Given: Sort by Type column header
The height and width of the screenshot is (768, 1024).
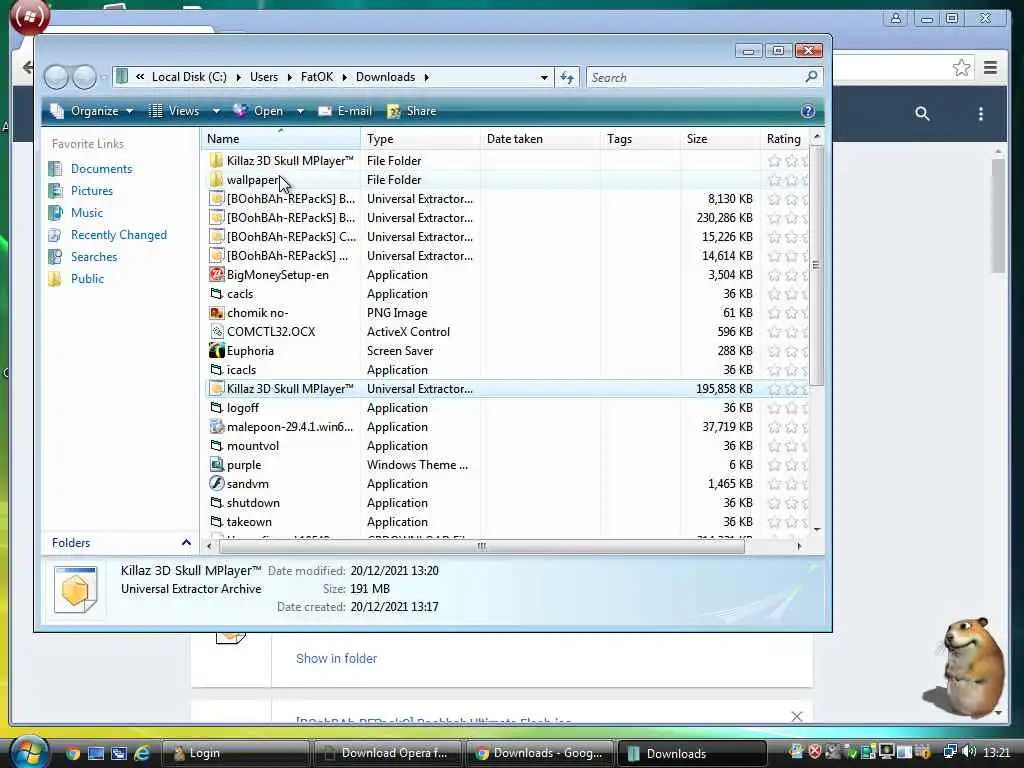Looking at the screenshot, I should [420, 138].
